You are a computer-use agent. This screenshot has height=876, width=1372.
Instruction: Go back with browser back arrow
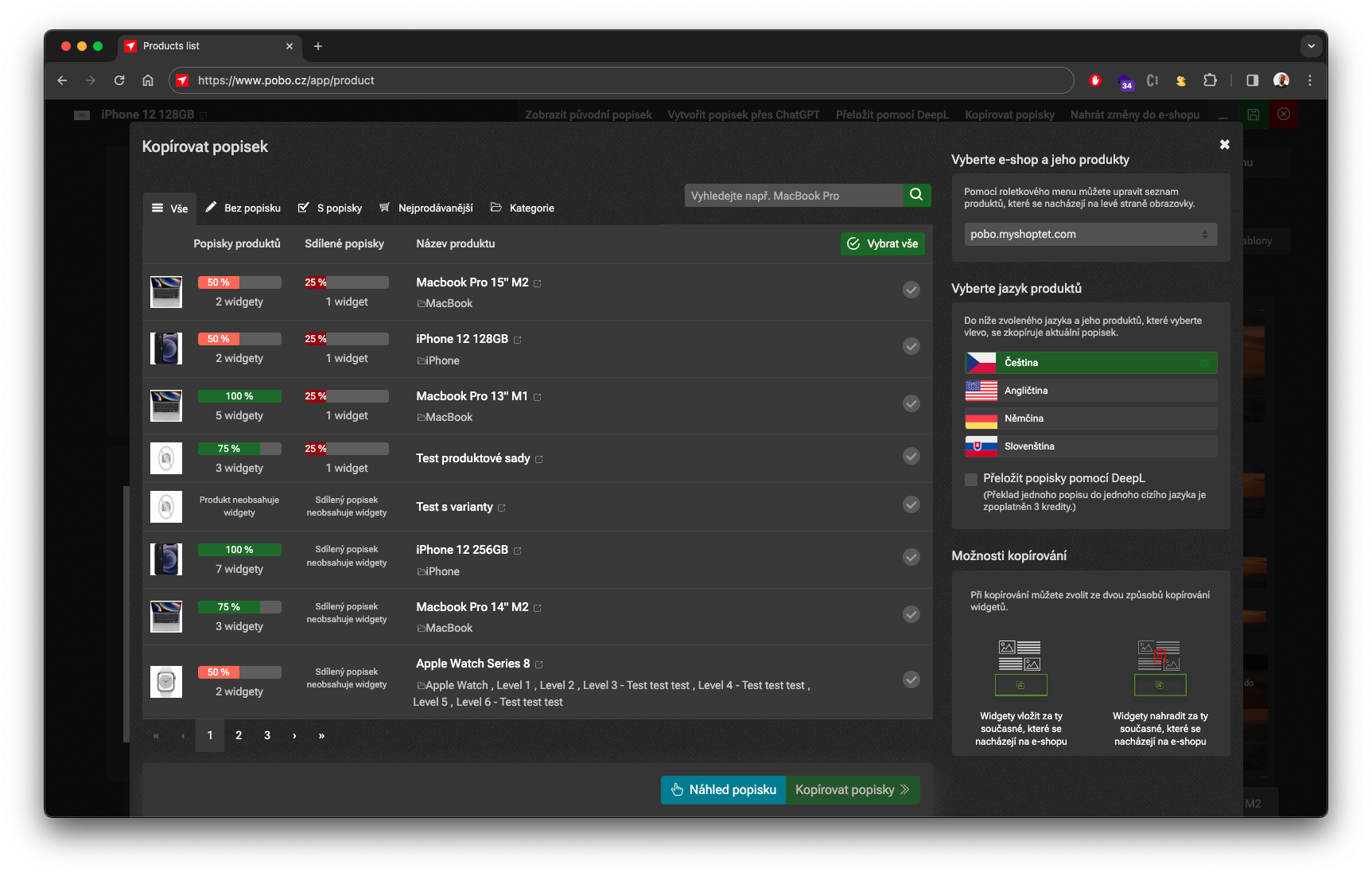click(62, 80)
